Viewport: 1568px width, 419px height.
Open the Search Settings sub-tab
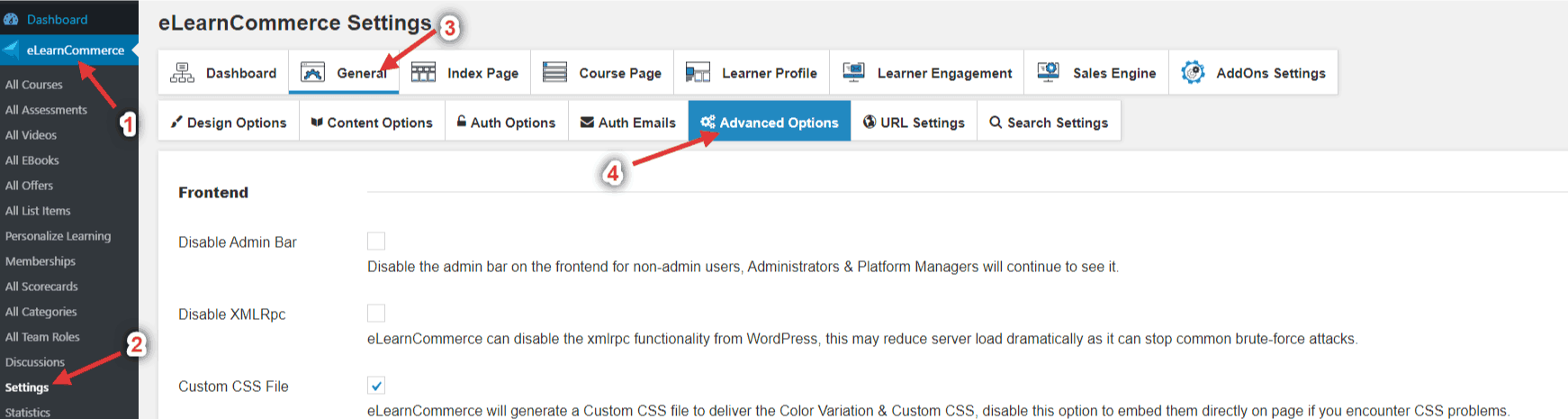point(1049,123)
